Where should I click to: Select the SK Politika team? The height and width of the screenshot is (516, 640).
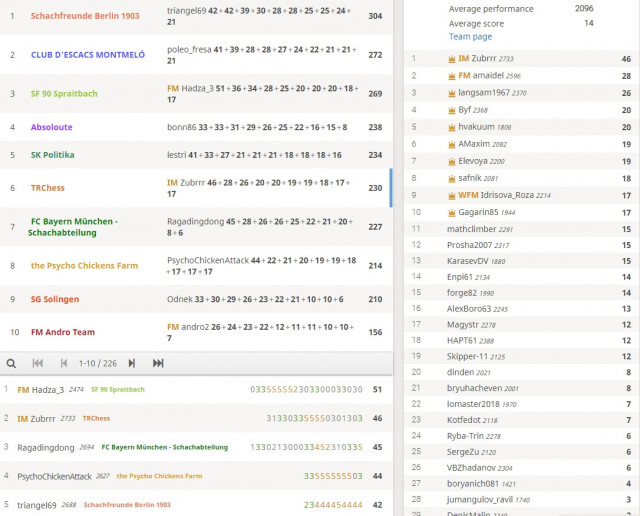click(52, 155)
